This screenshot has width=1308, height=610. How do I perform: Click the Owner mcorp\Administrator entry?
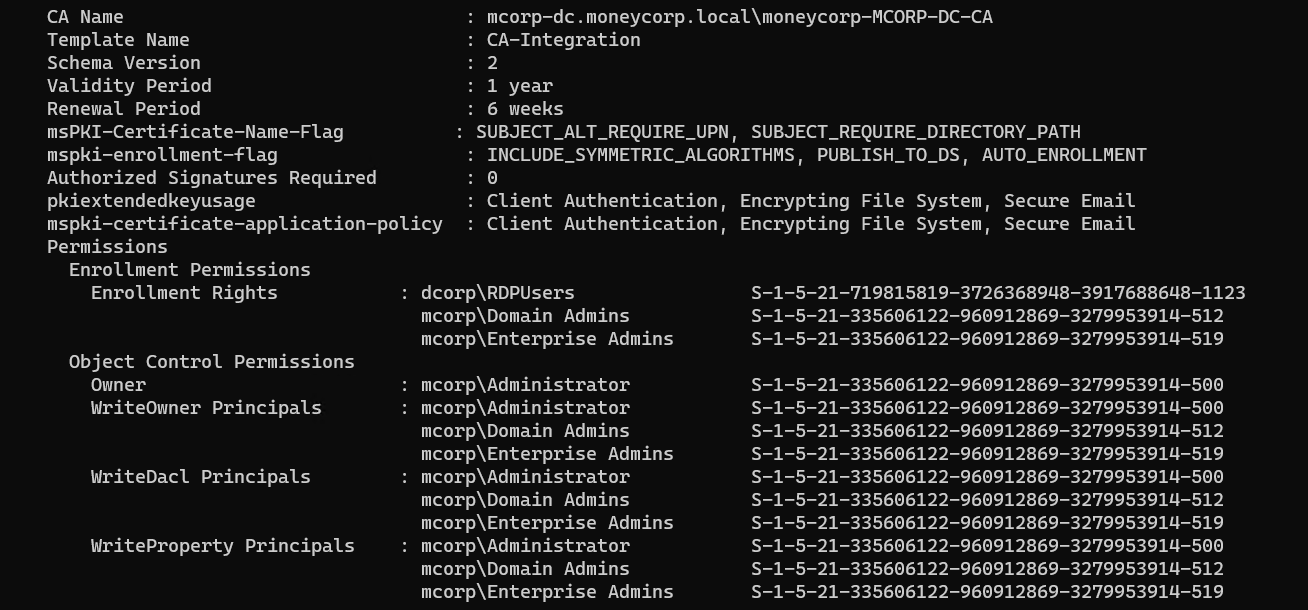pyautogui.click(x=525, y=385)
